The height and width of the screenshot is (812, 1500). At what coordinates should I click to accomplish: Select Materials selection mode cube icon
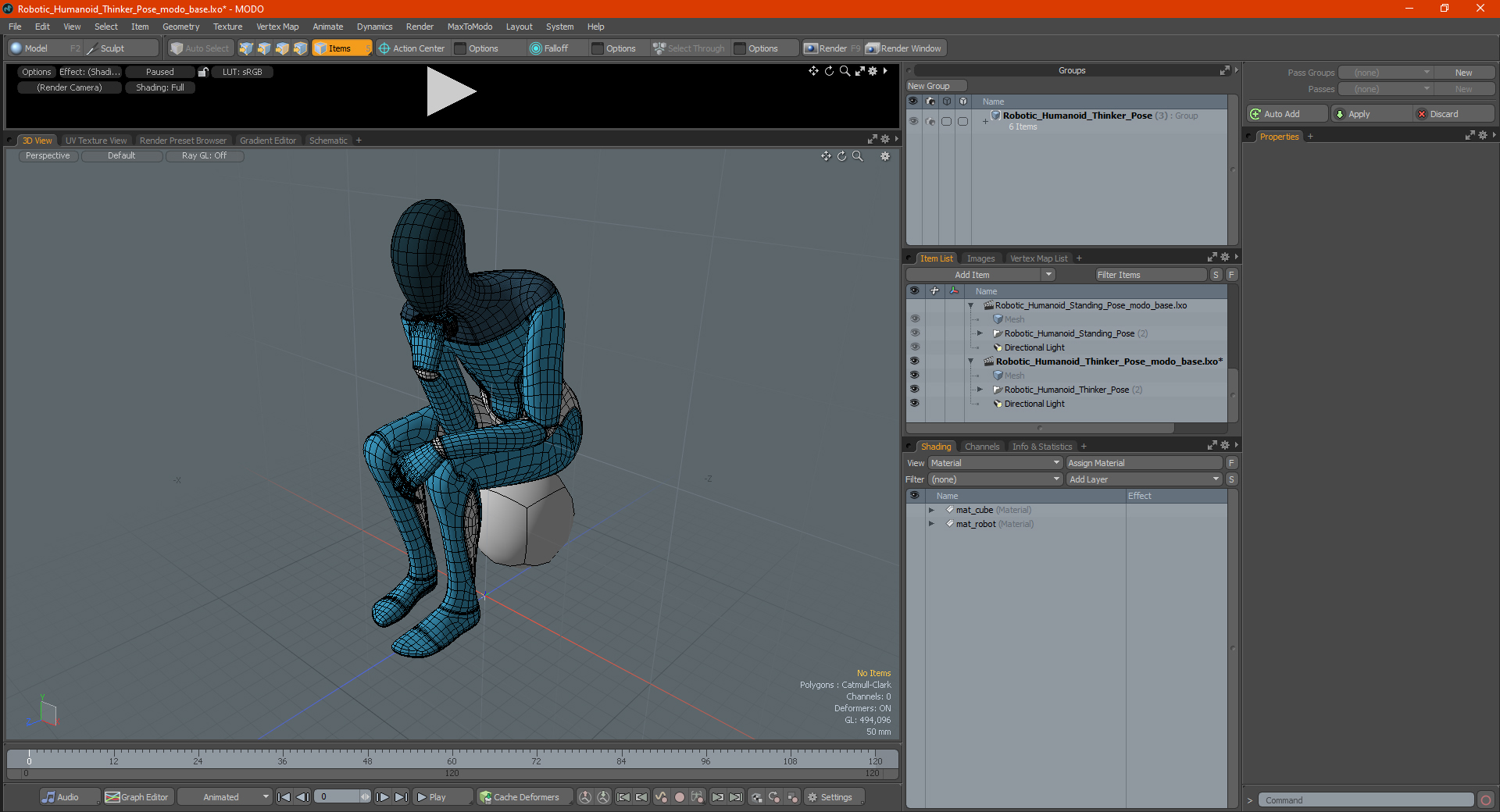(300, 48)
